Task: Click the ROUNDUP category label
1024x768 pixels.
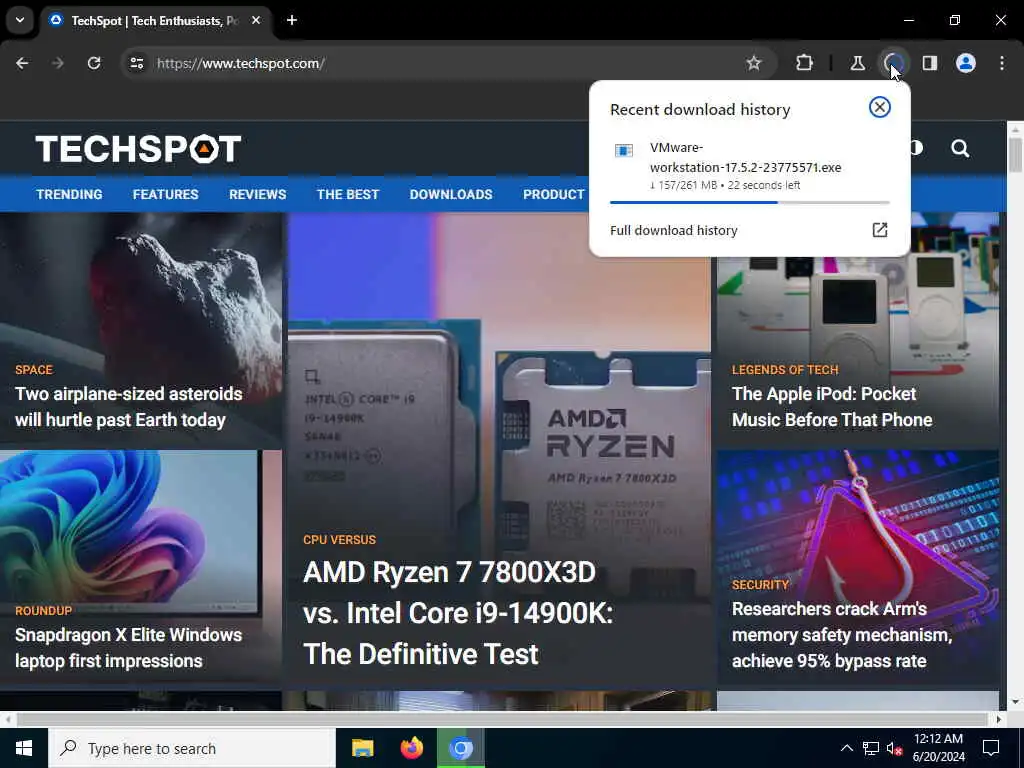Action: [x=44, y=611]
